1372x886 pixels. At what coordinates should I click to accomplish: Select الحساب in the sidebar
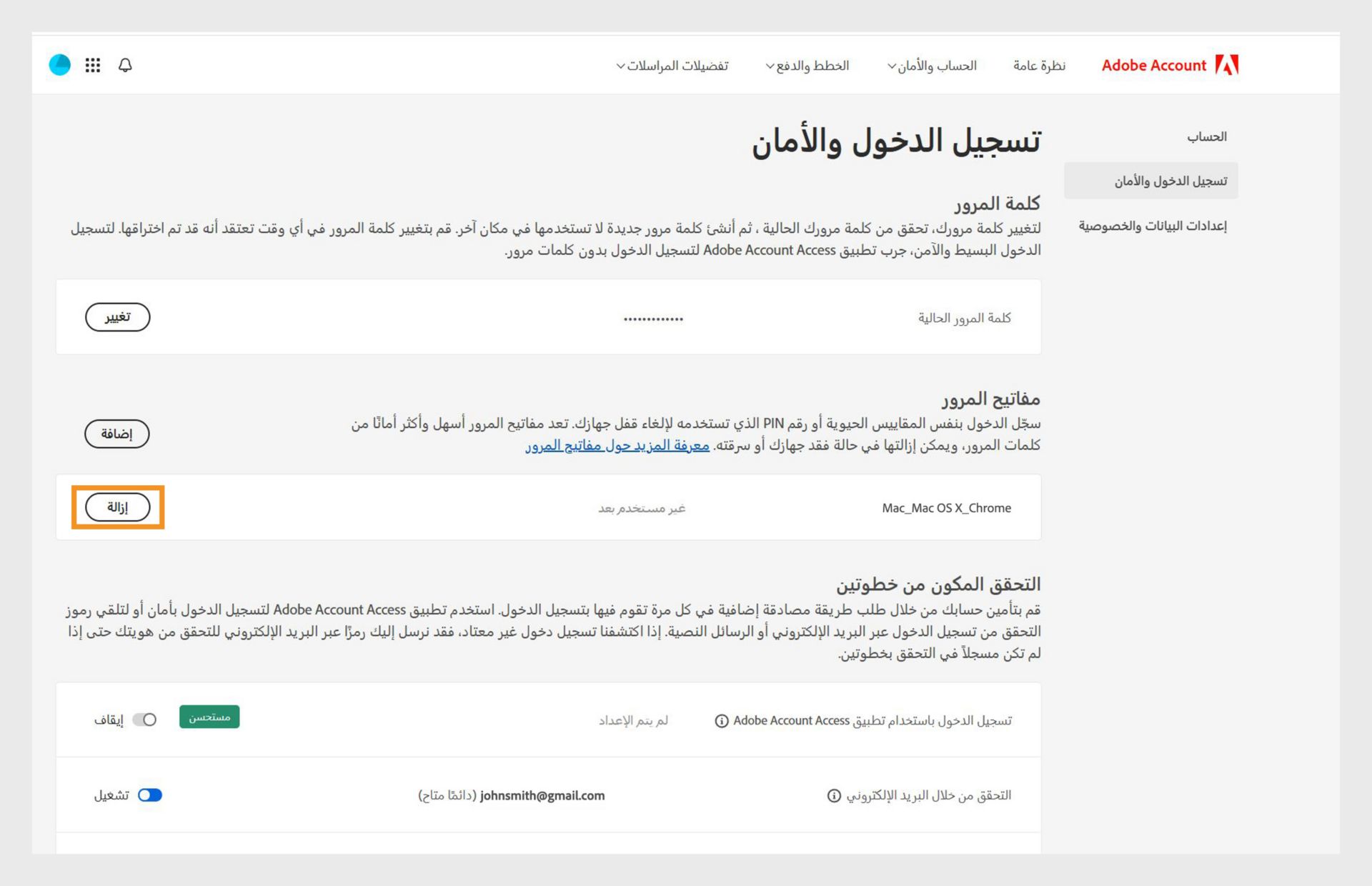(1206, 136)
